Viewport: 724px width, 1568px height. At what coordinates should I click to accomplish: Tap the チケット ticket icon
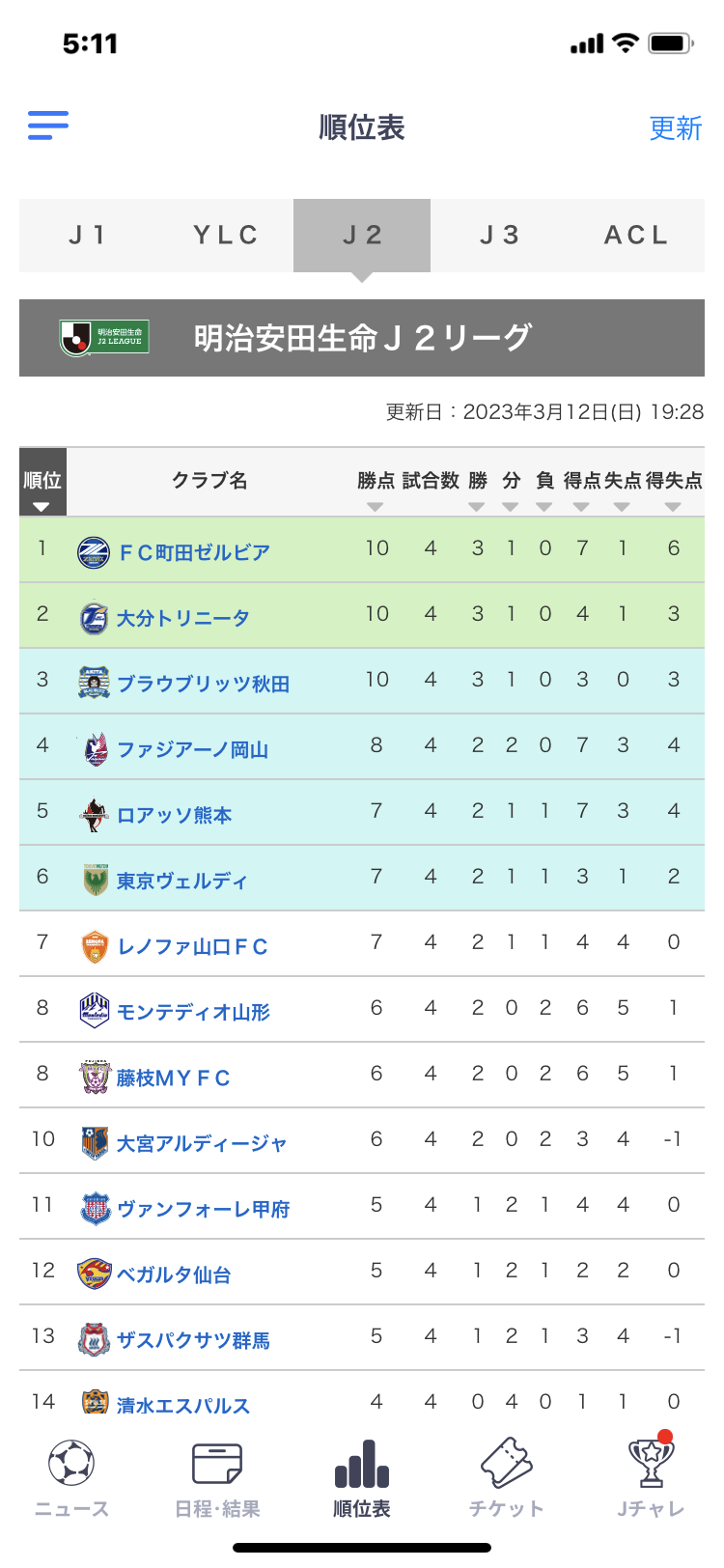pos(506,1464)
